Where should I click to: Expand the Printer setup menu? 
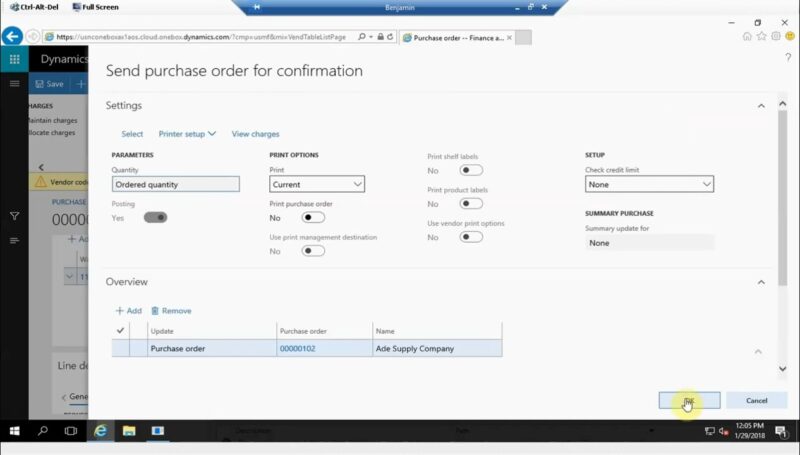pyautogui.click(x=187, y=134)
